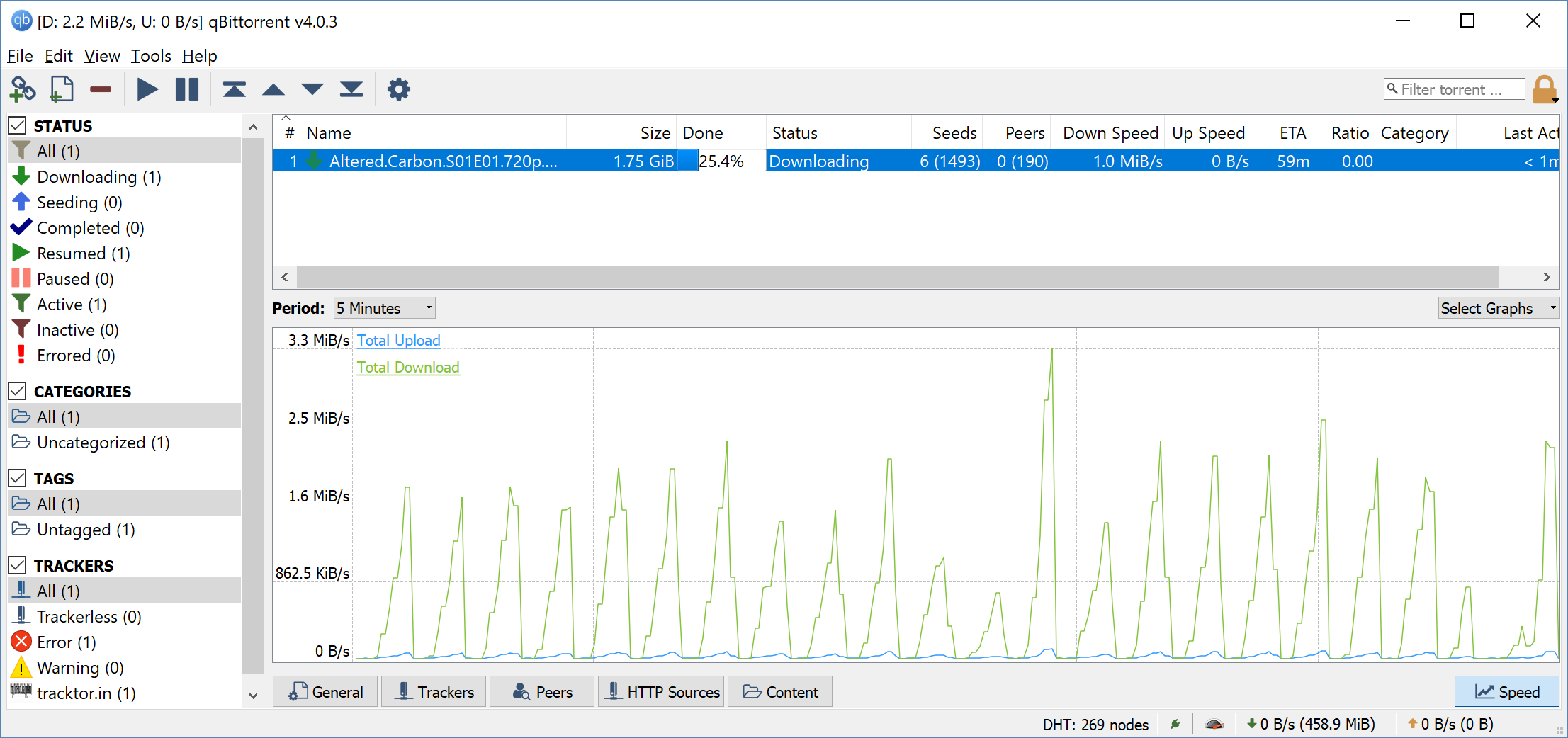This screenshot has height=738, width=1568.
Task: Expand the Select Graphs dropdown
Action: click(x=1498, y=308)
